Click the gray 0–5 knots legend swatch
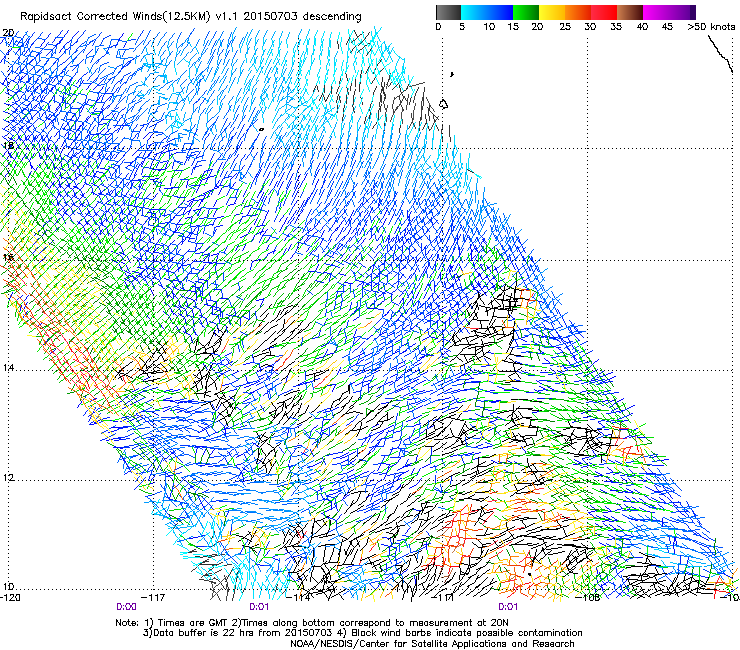The width and height of the screenshot is (740, 650). pos(448,12)
